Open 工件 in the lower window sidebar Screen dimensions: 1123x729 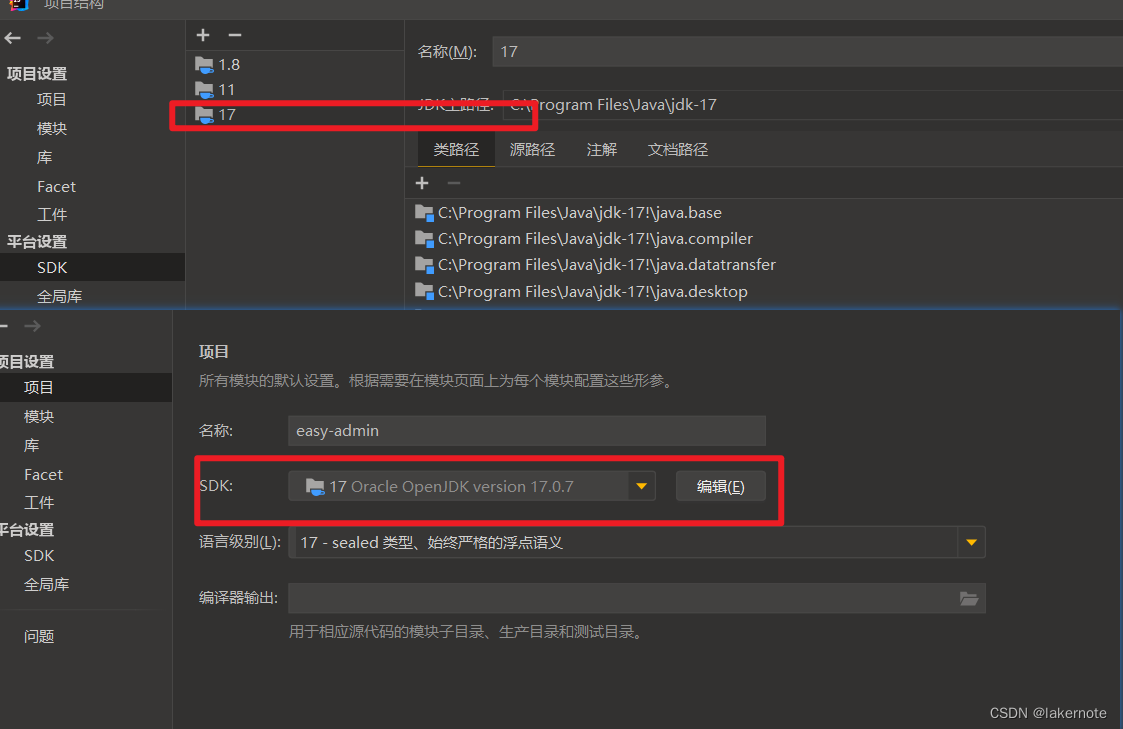(x=39, y=503)
